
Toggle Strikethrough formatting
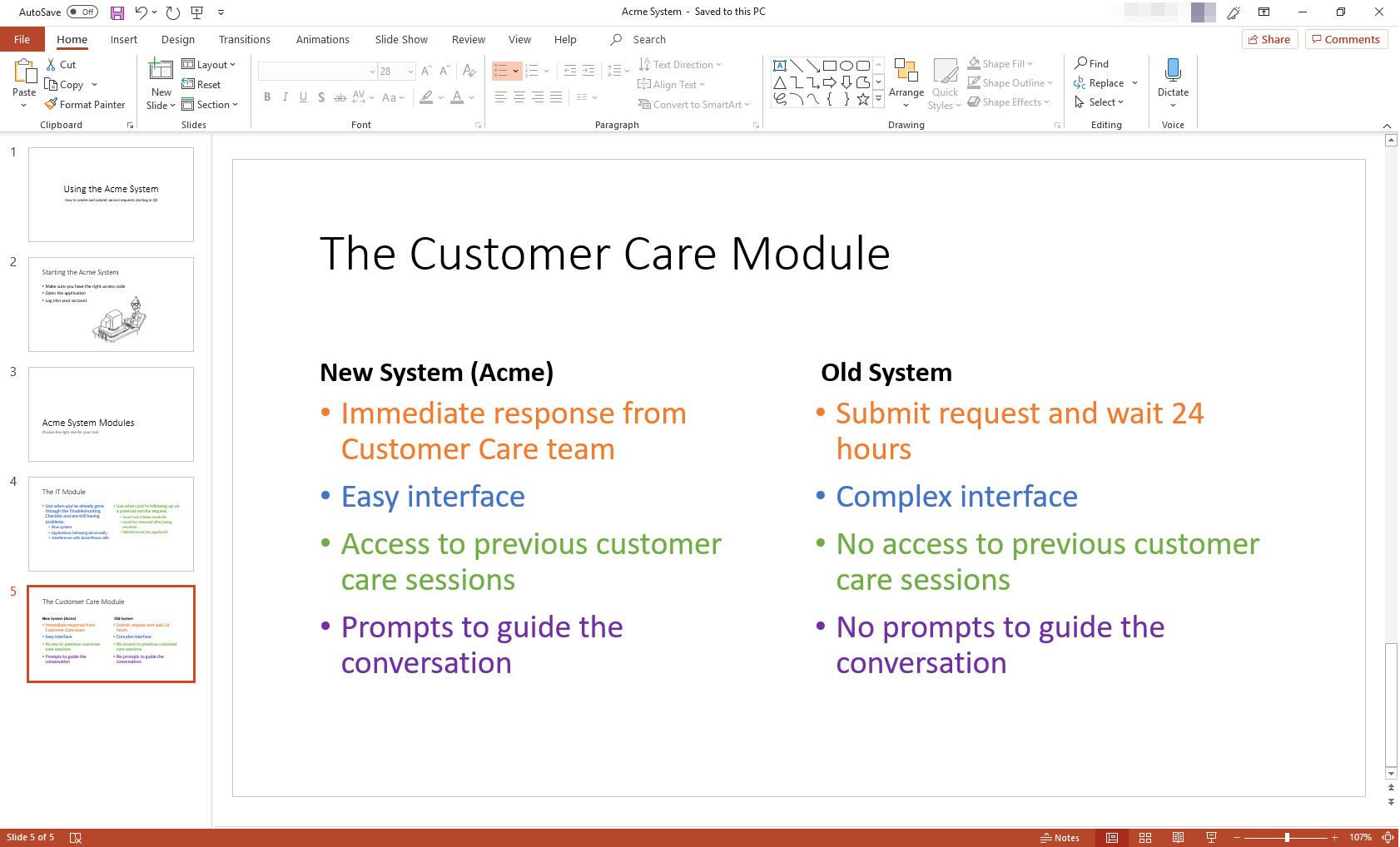340,97
